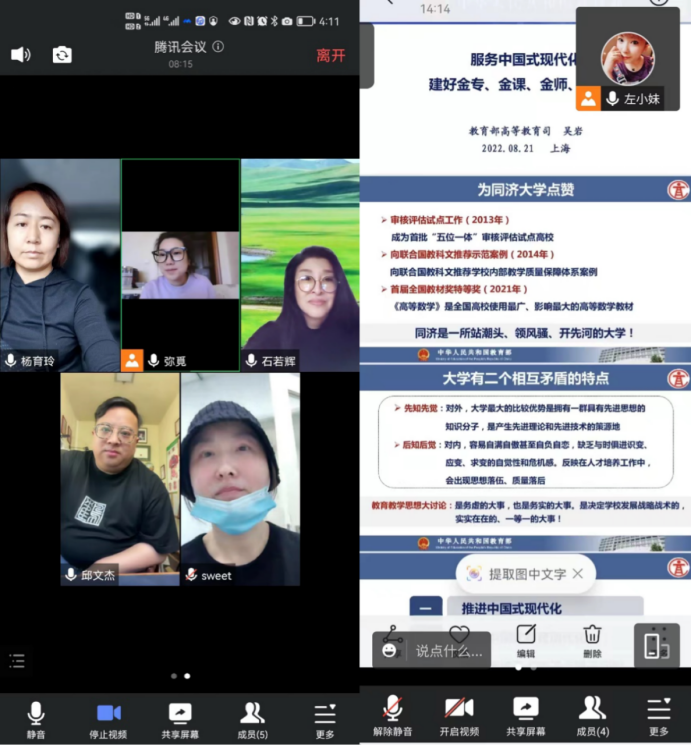The image size is (692, 746).
Task: Open meeting info beside 腾讯会议 title
Action: click(218, 47)
